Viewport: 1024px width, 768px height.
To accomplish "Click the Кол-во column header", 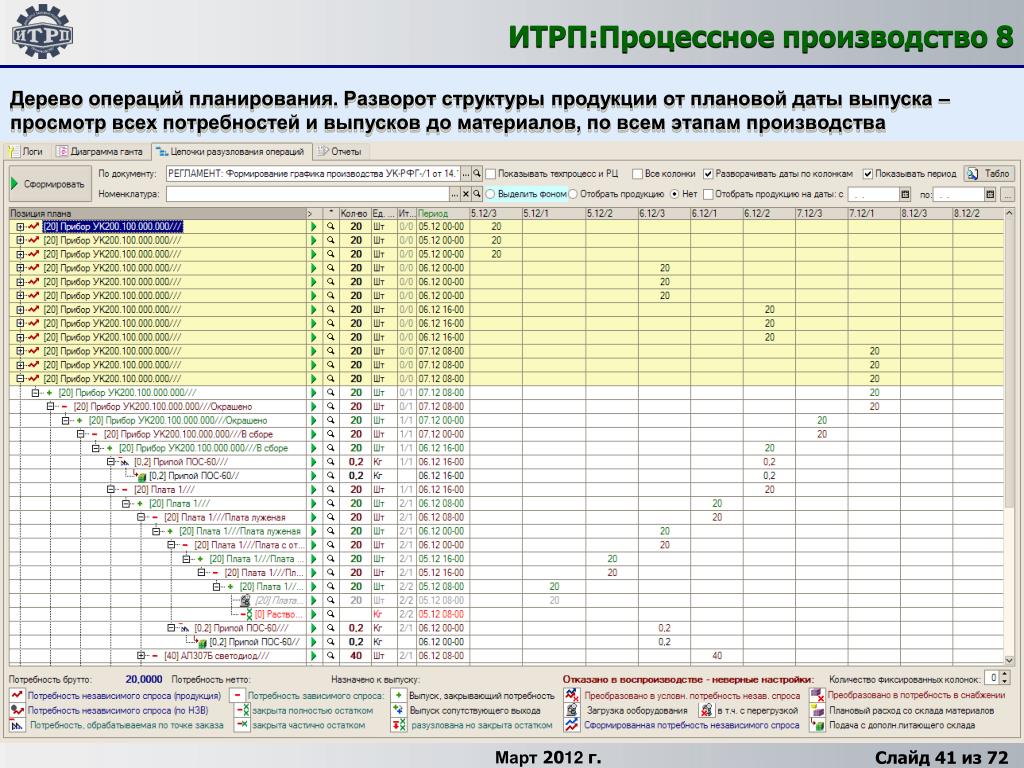I will pos(355,214).
